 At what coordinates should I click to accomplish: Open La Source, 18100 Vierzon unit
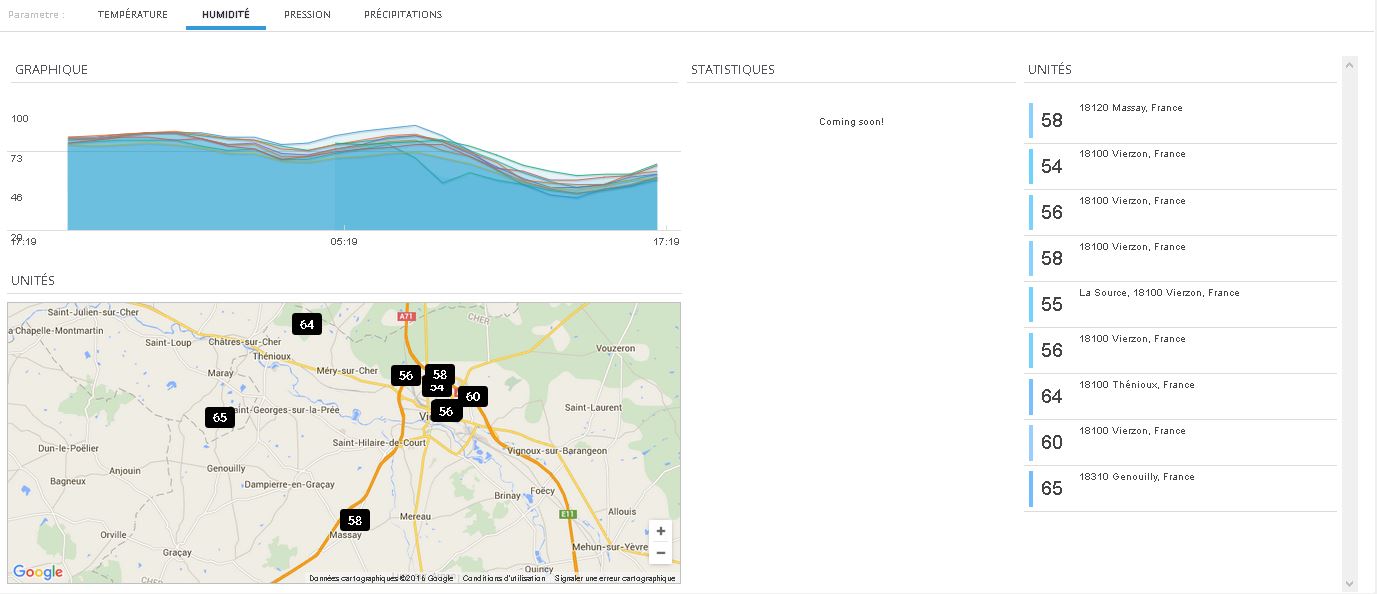coord(1182,305)
